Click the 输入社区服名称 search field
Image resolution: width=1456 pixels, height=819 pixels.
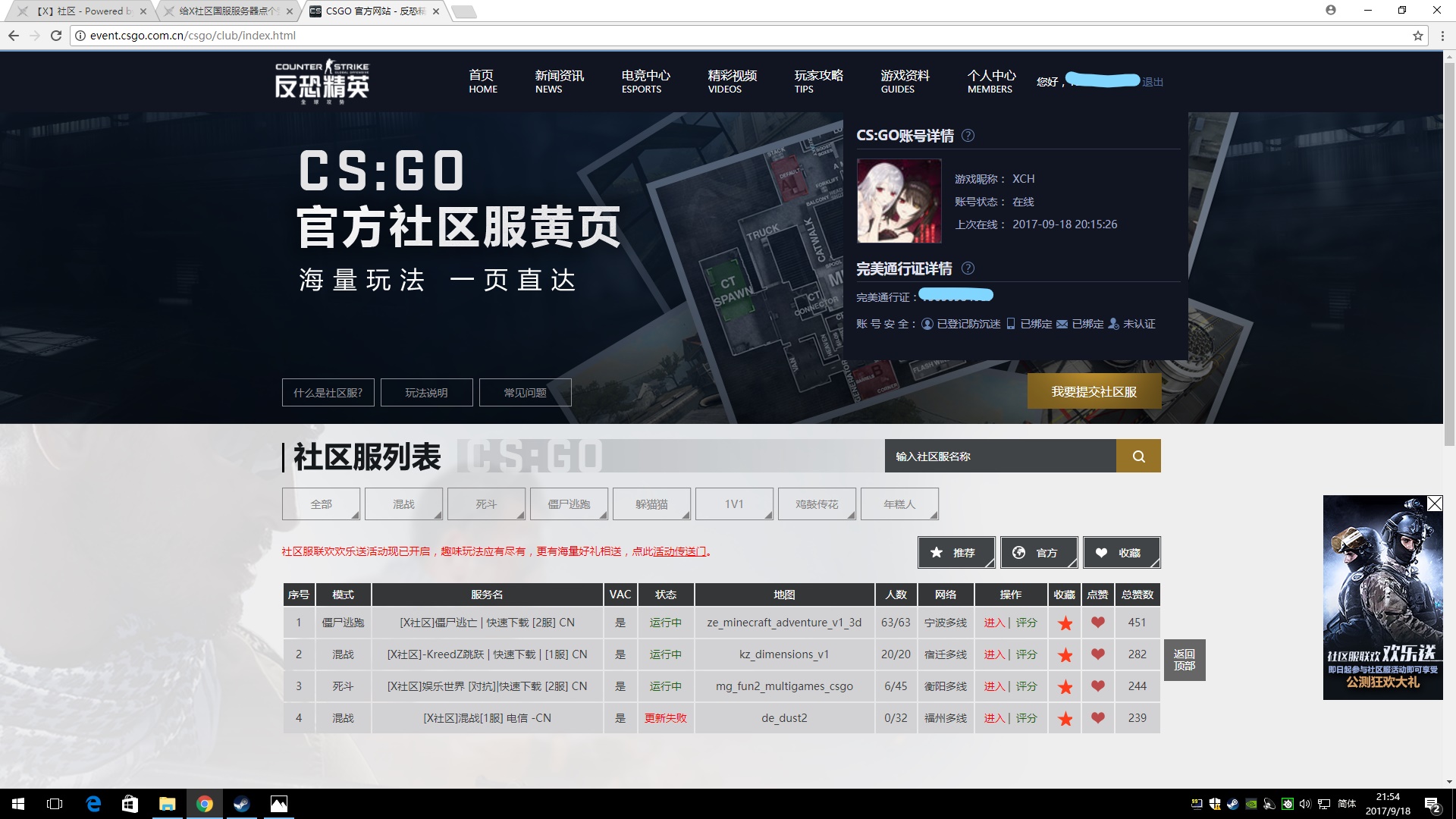[x=1001, y=456]
